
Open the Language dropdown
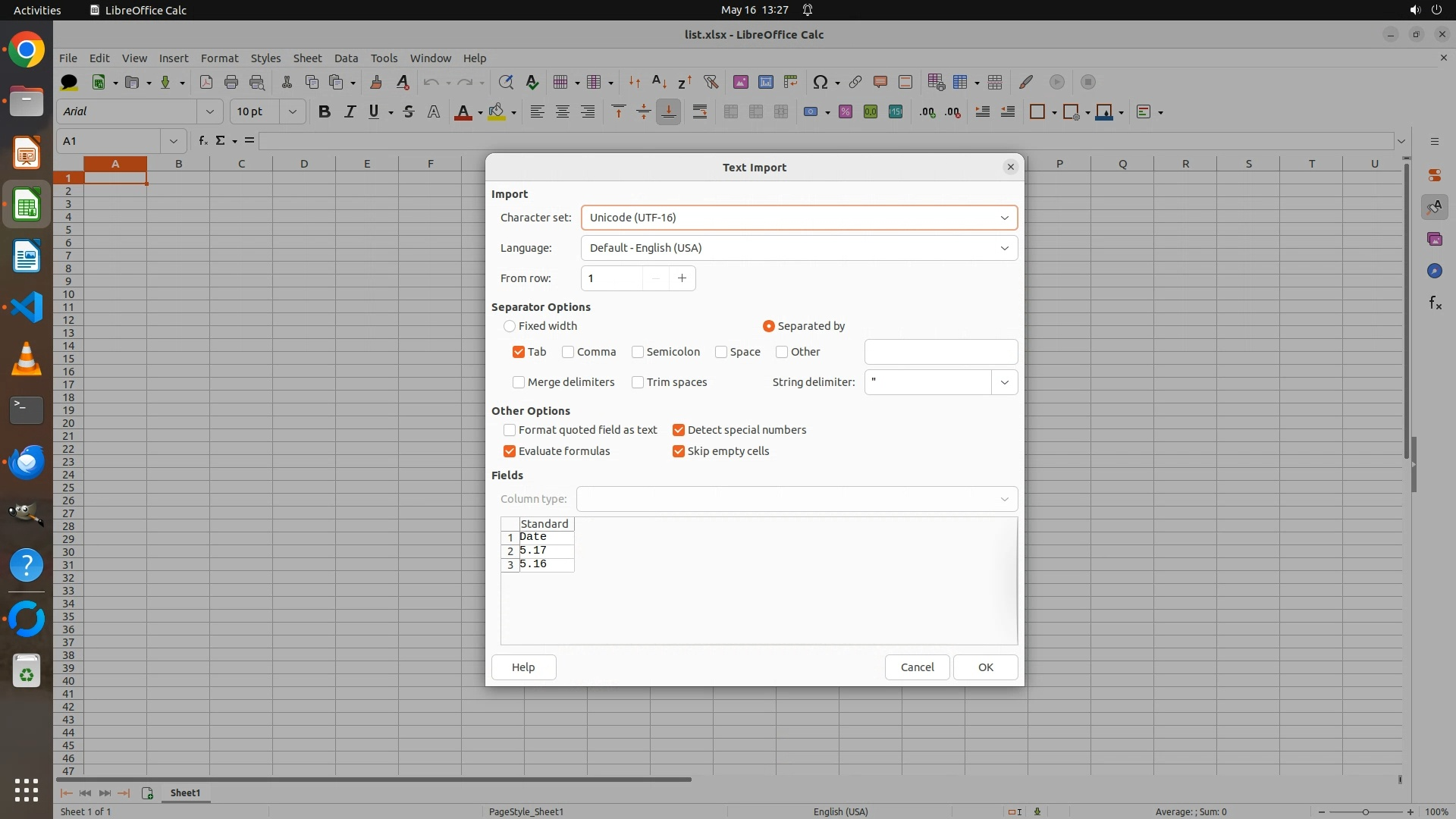(x=1004, y=248)
